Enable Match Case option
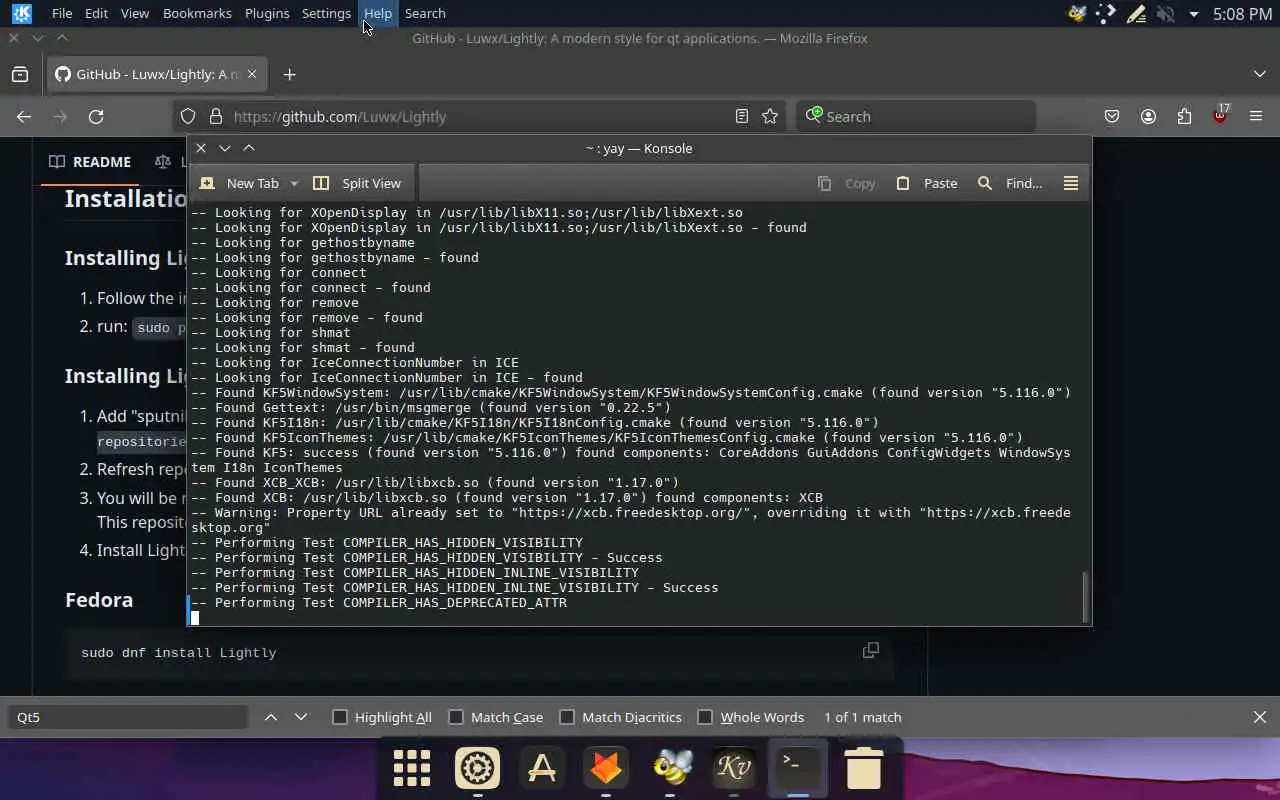 496,717
